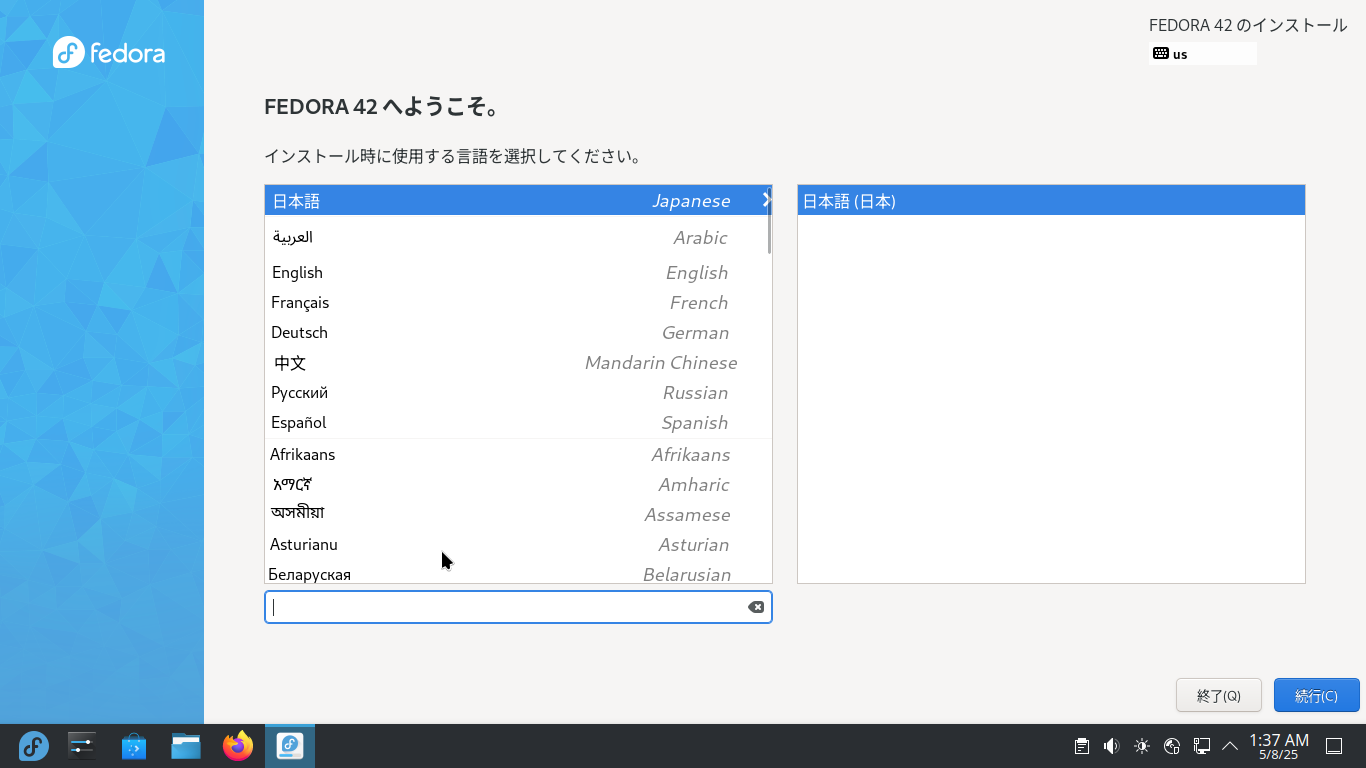Open the clipboard tray icon

(x=1081, y=746)
